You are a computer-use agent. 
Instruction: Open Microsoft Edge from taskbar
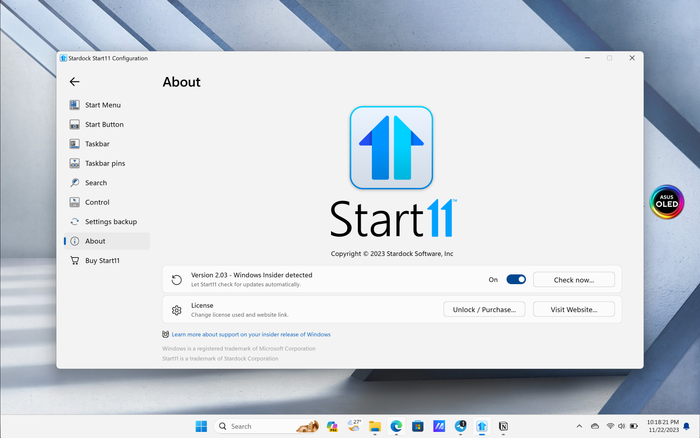[x=396, y=426]
